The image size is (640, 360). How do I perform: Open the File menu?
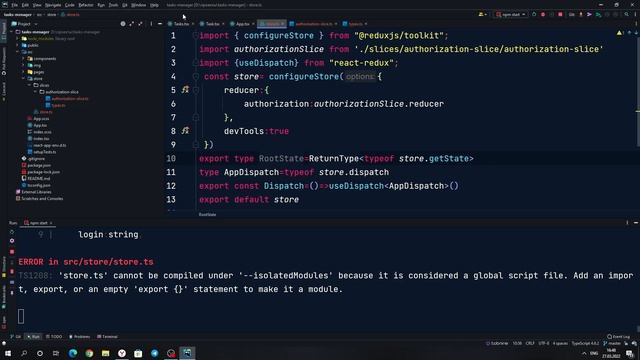pyautogui.click(x=15, y=5)
